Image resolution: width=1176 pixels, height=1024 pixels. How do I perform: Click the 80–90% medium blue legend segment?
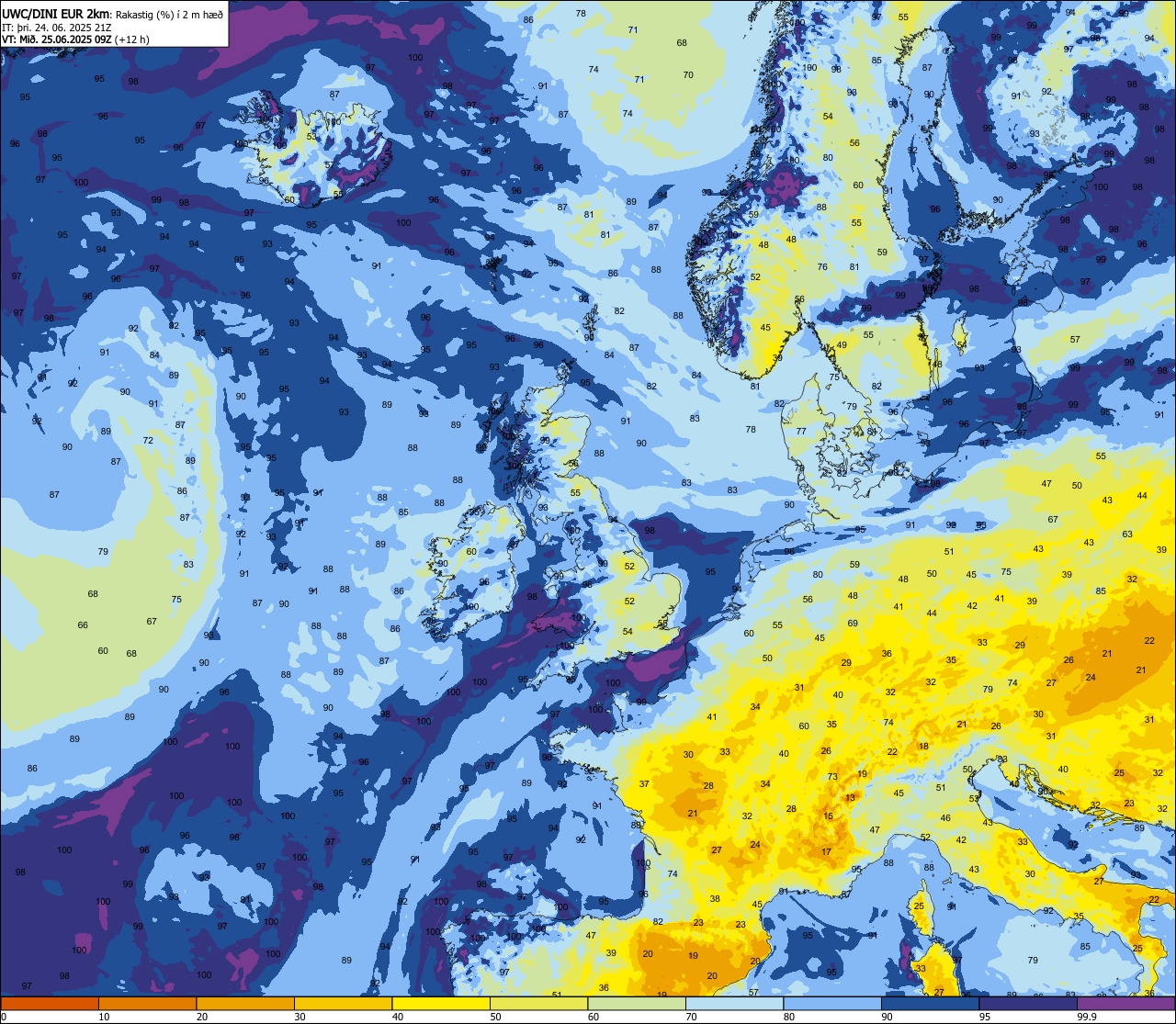(832, 1004)
